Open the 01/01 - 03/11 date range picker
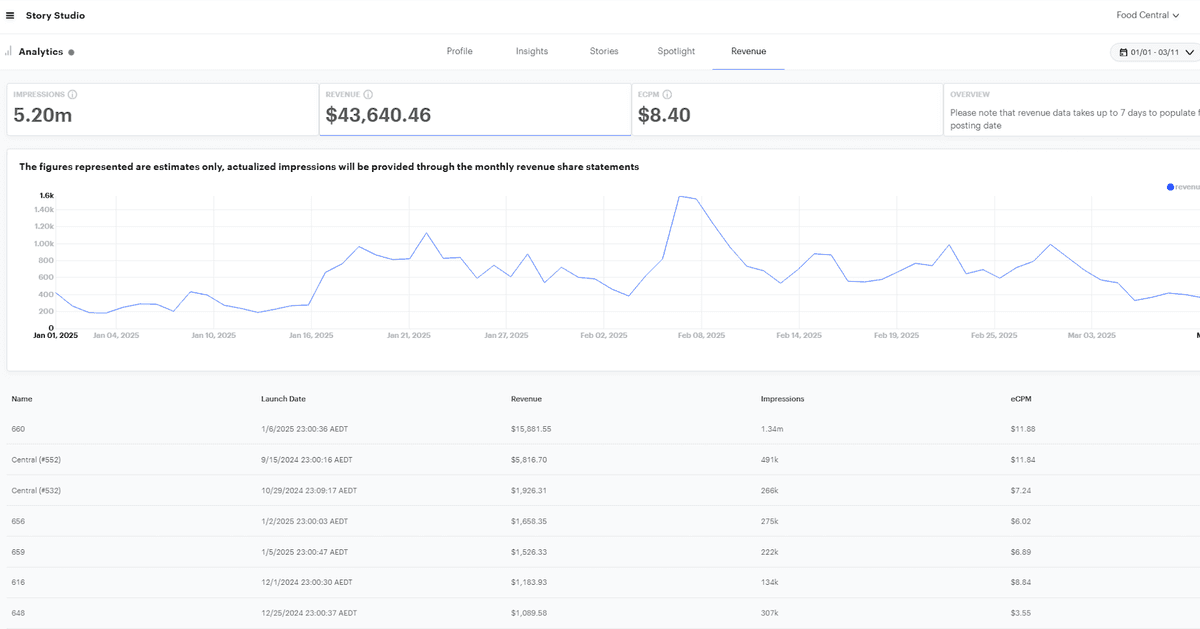1200x629 pixels. (1154, 52)
